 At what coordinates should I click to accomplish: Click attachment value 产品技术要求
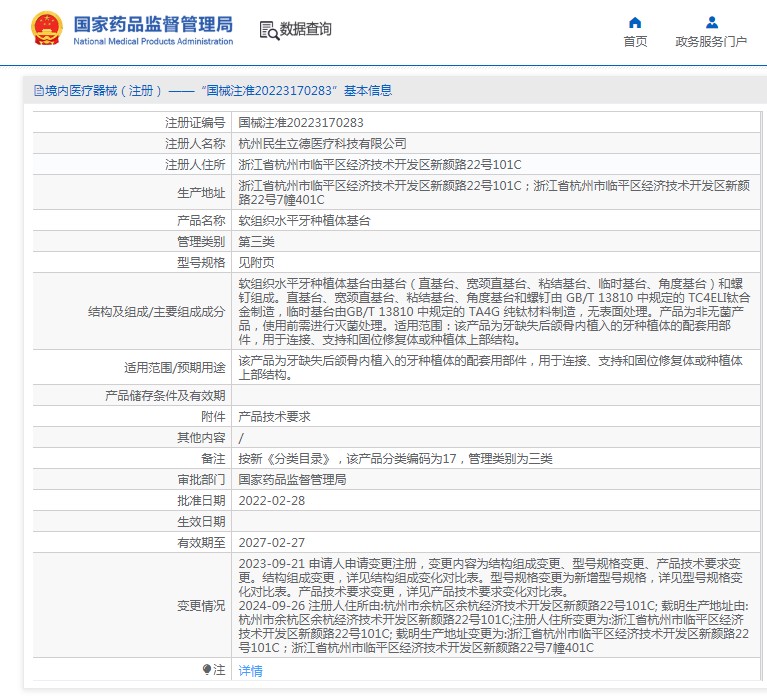point(274,416)
